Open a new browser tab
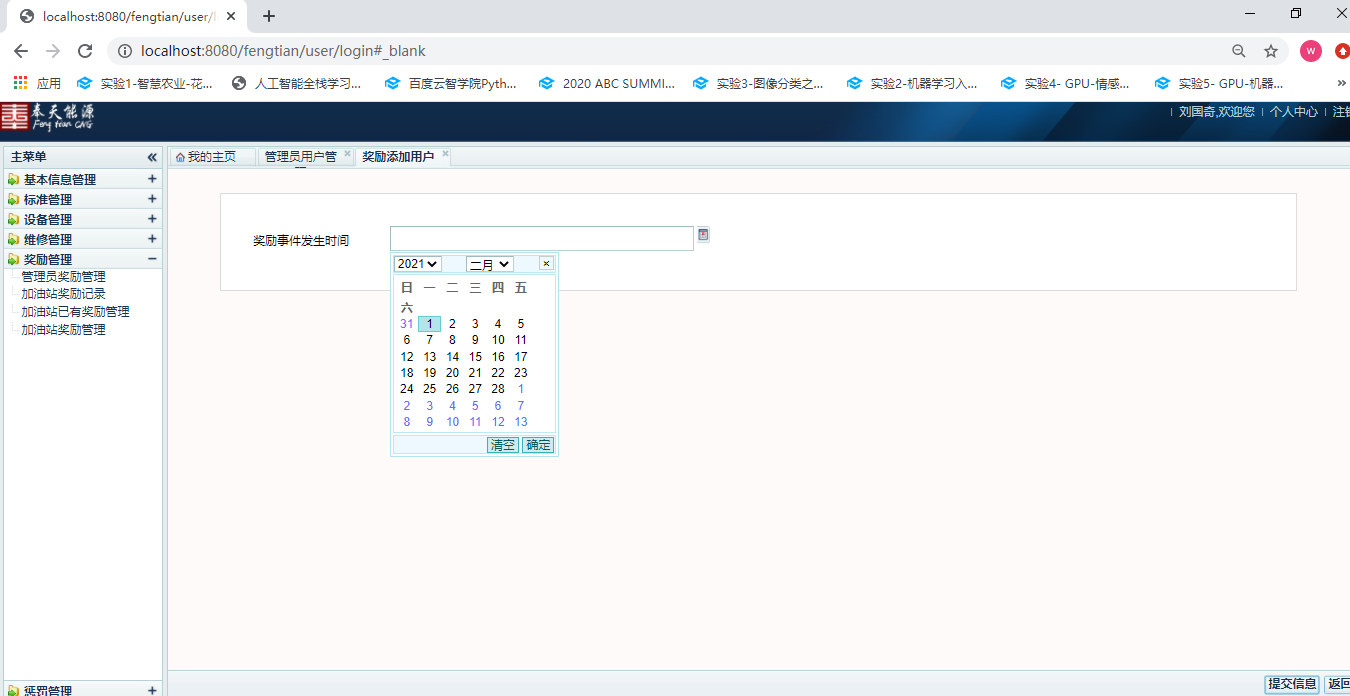Screen dimensions: 1350x696 269,16
